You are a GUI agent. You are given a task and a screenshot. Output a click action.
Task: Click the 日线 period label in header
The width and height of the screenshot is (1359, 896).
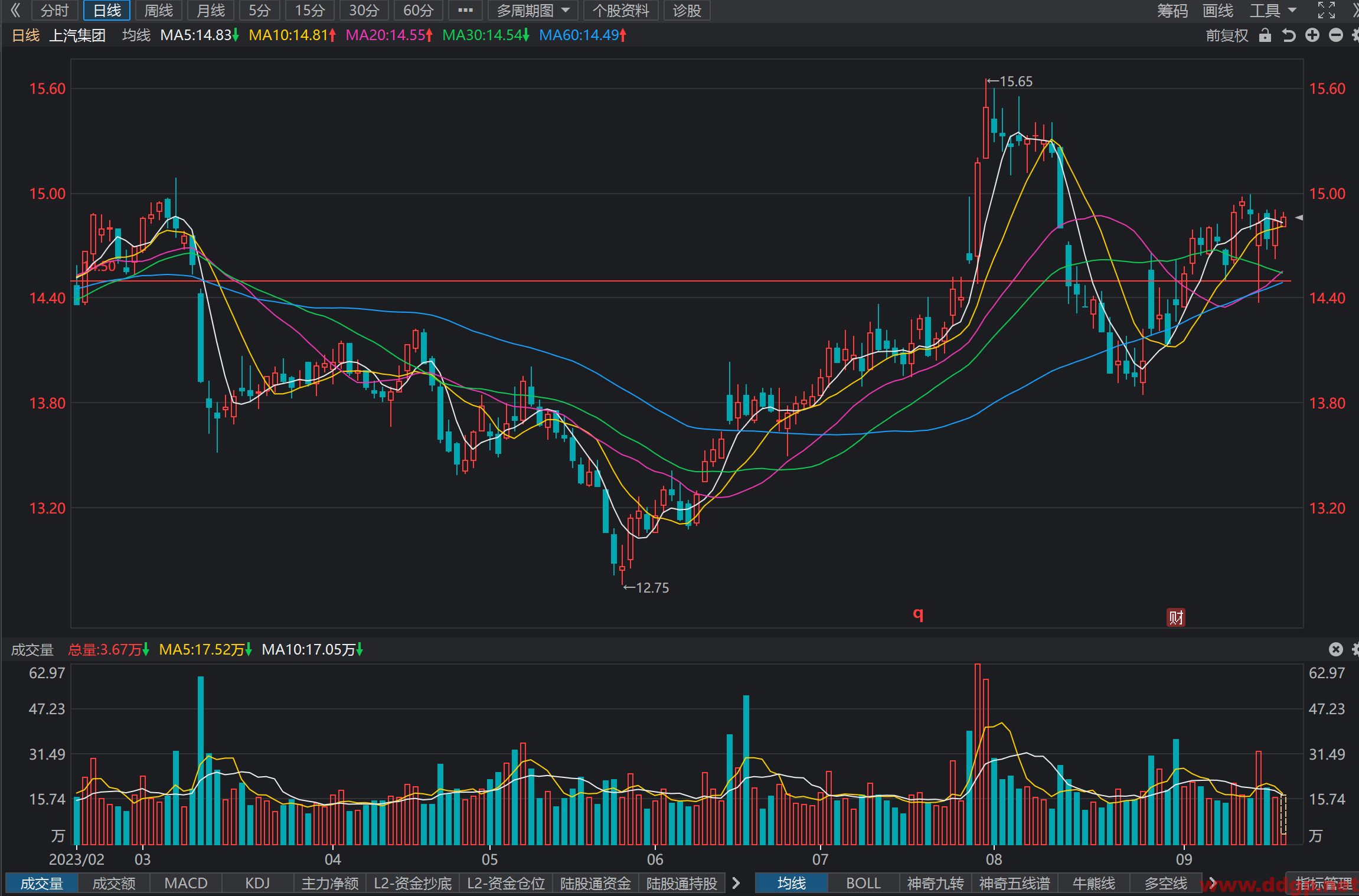(x=26, y=35)
